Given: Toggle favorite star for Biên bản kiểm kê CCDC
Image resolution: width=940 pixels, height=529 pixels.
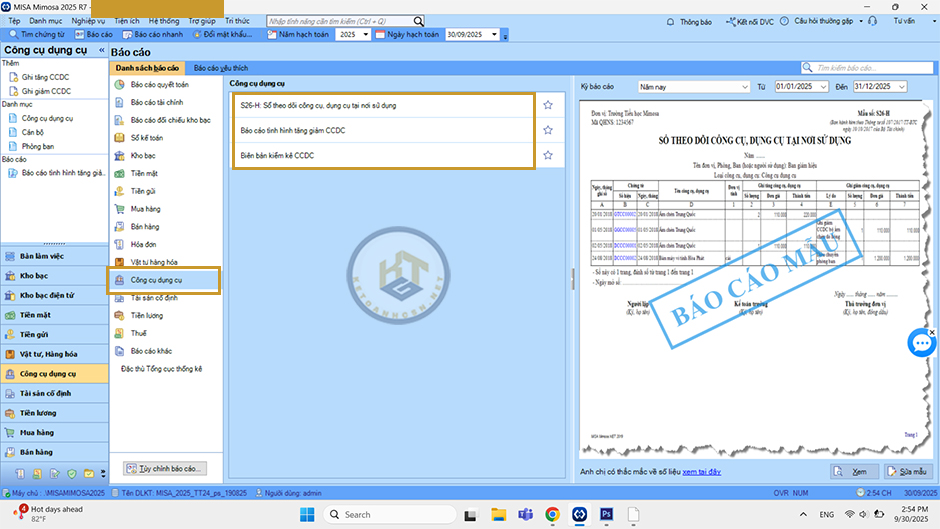Looking at the screenshot, I should [x=547, y=156].
